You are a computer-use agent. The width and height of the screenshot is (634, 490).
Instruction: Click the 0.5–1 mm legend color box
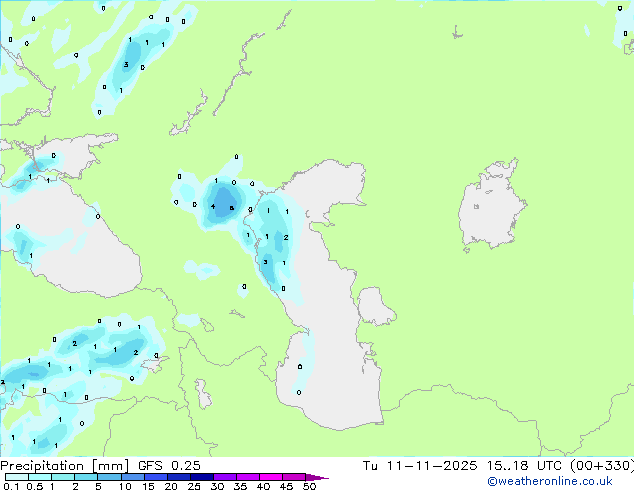click(40, 477)
